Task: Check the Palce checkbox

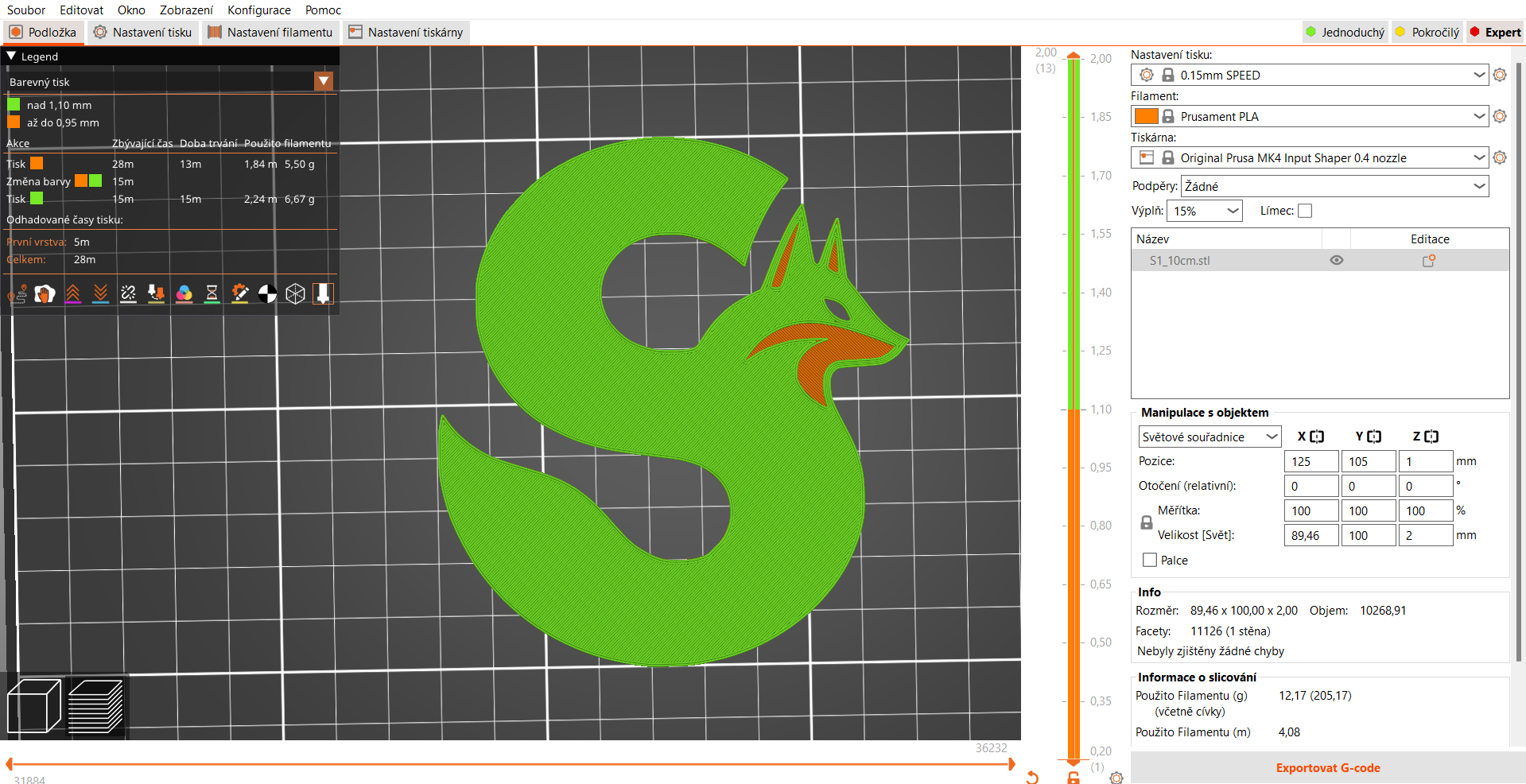Action: pyautogui.click(x=1148, y=560)
